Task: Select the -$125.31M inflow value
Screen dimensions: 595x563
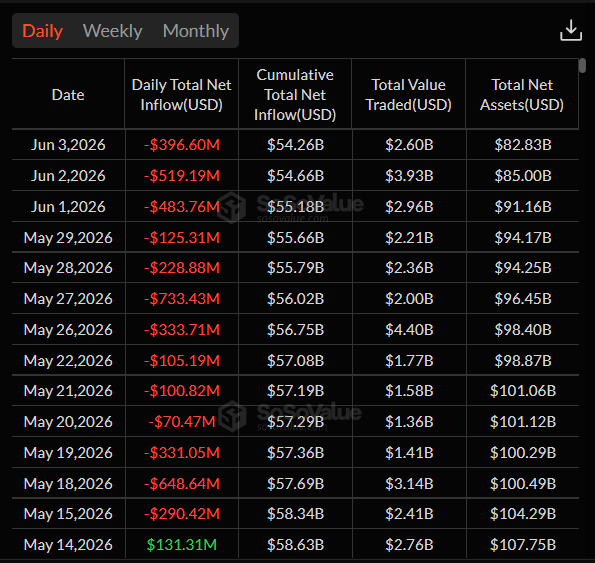Action: tap(182, 238)
